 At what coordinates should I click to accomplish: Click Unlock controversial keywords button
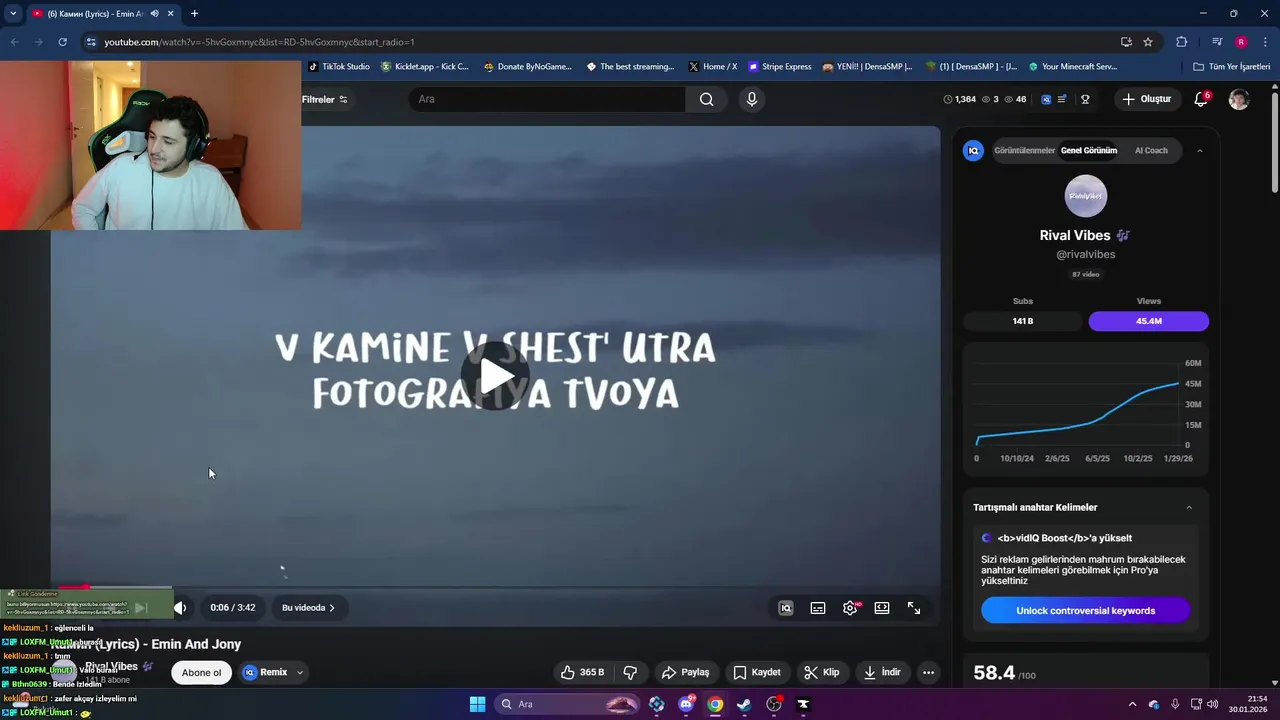(1086, 610)
